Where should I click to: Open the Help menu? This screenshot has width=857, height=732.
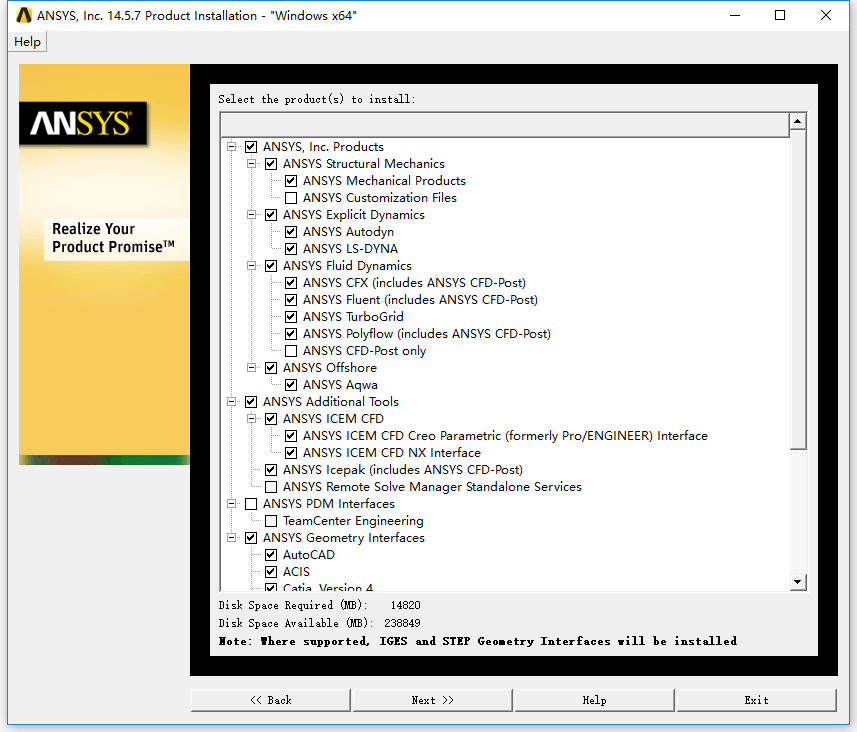[x=27, y=42]
